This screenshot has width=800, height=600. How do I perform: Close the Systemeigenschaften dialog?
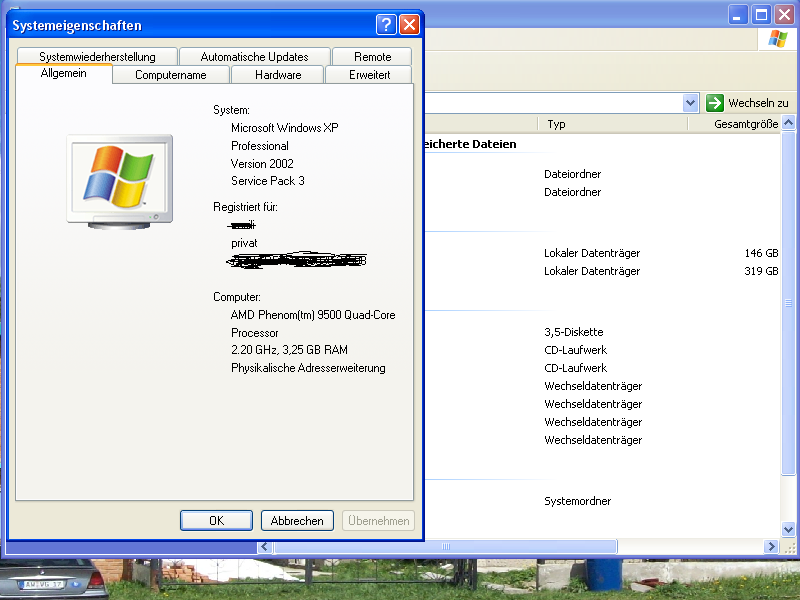(x=409, y=24)
